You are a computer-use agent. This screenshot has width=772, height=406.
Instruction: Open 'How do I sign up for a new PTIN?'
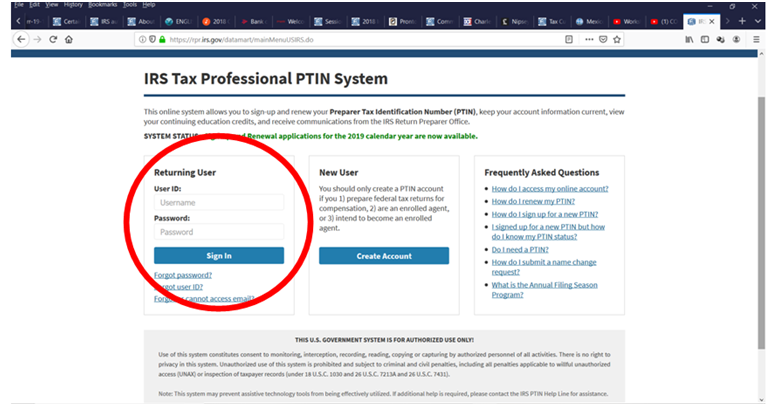[545, 214]
